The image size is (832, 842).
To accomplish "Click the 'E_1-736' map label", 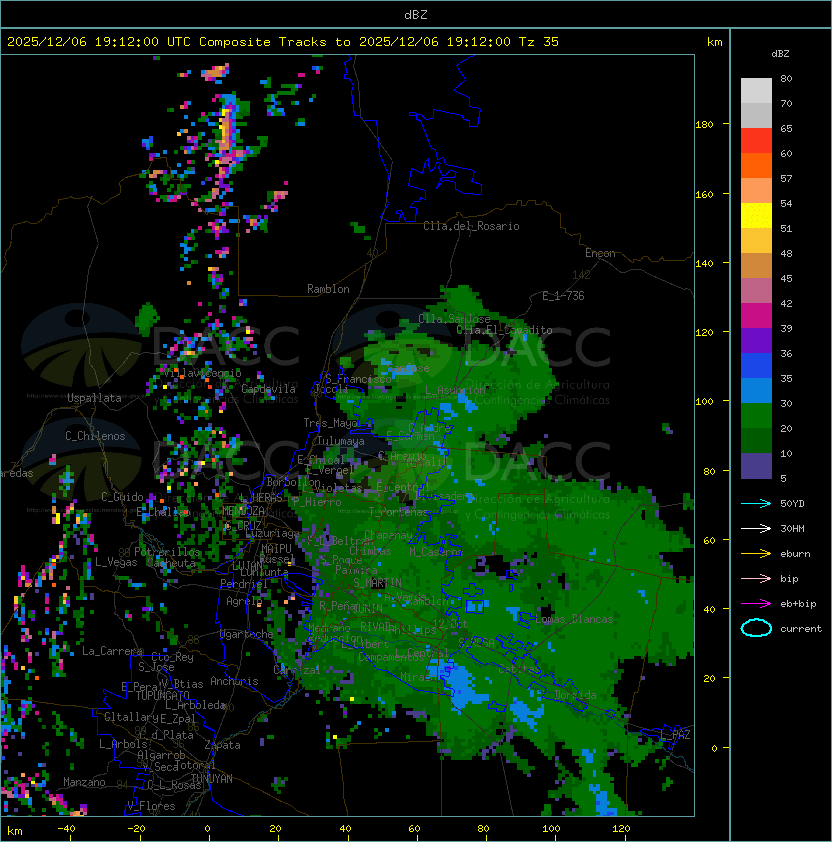I will pyautogui.click(x=563, y=296).
